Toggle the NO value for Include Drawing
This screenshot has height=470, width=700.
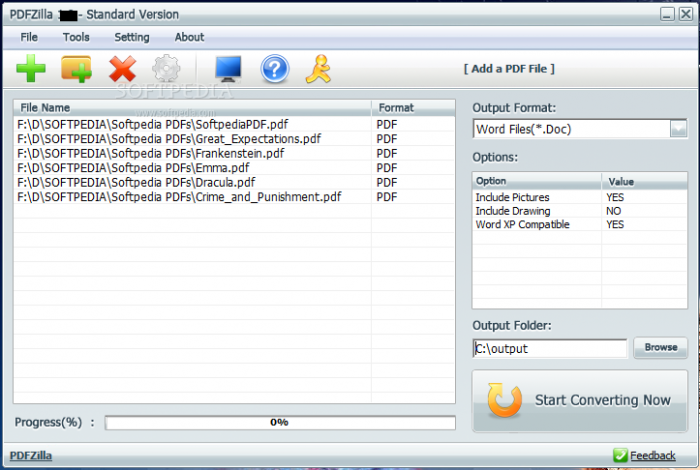point(613,211)
